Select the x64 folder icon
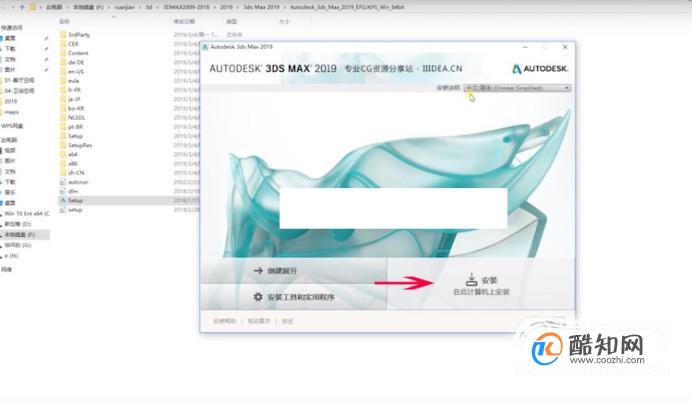The image size is (692, 403). [63, 154]
